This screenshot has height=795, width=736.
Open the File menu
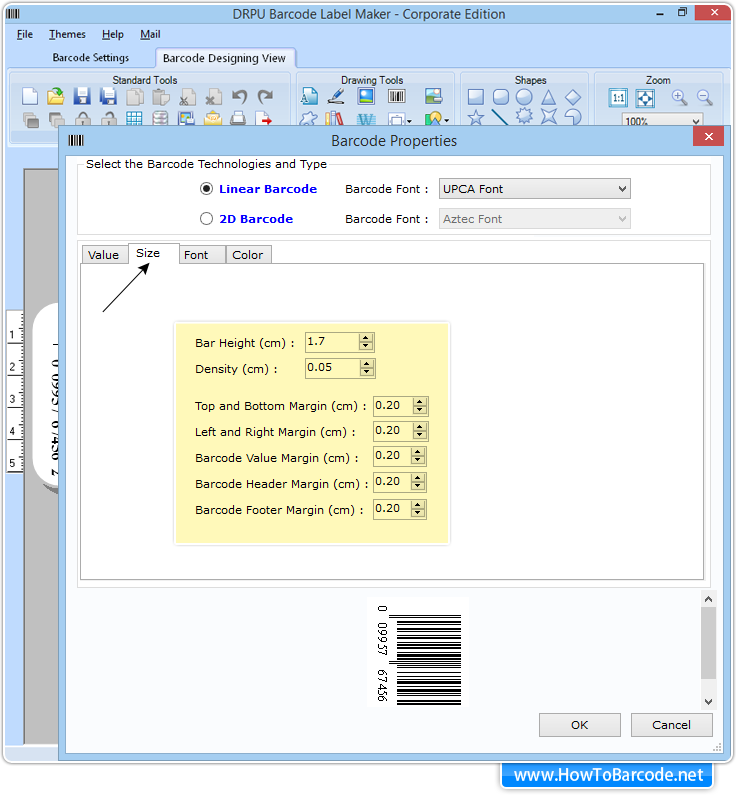24,34
